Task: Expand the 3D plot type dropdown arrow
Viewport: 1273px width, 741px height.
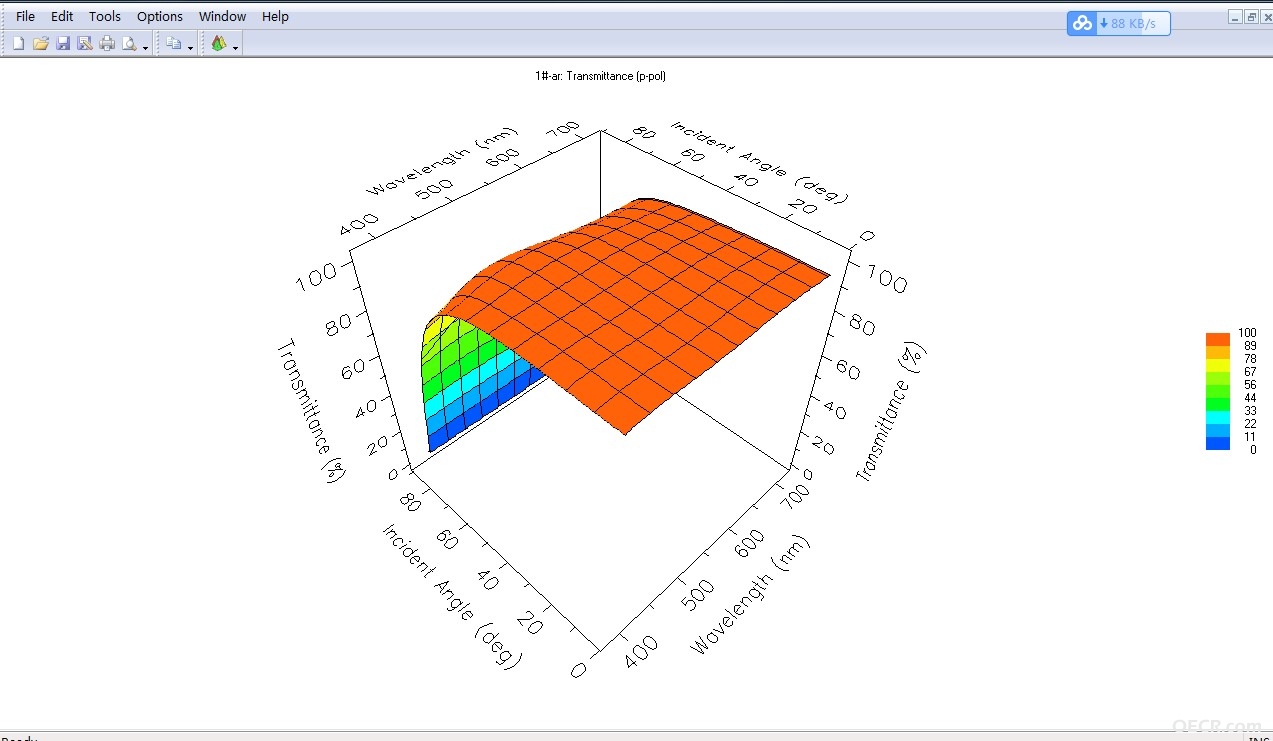Action: pyautogui.click(x=236, y=47)
